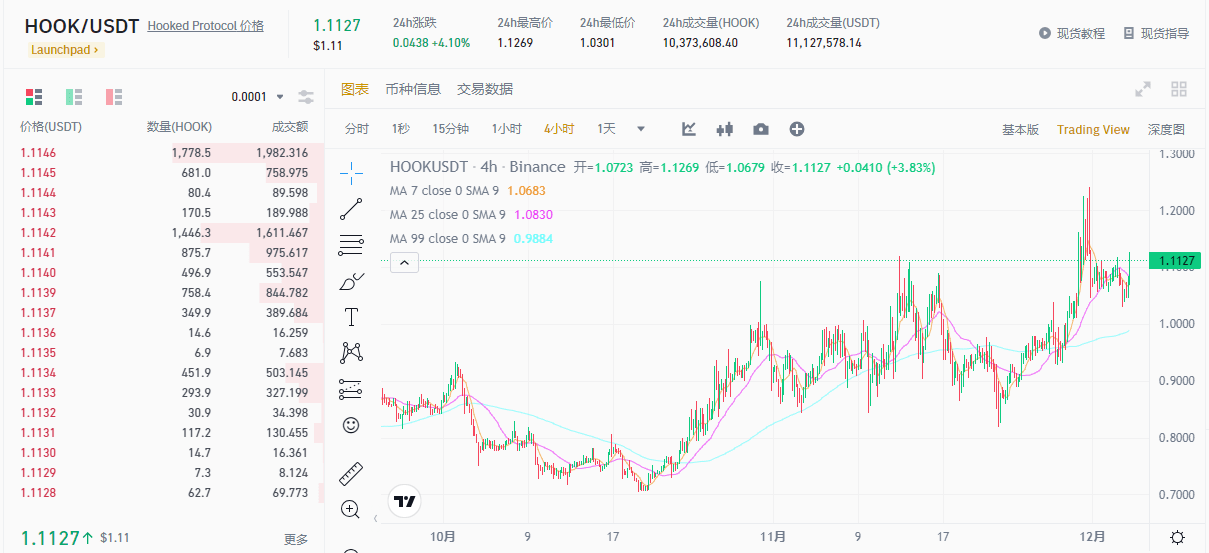Viewport: 1209px width, 553px height.
Task: Select sell order at price 1.1146
Action: click(164, 153)
